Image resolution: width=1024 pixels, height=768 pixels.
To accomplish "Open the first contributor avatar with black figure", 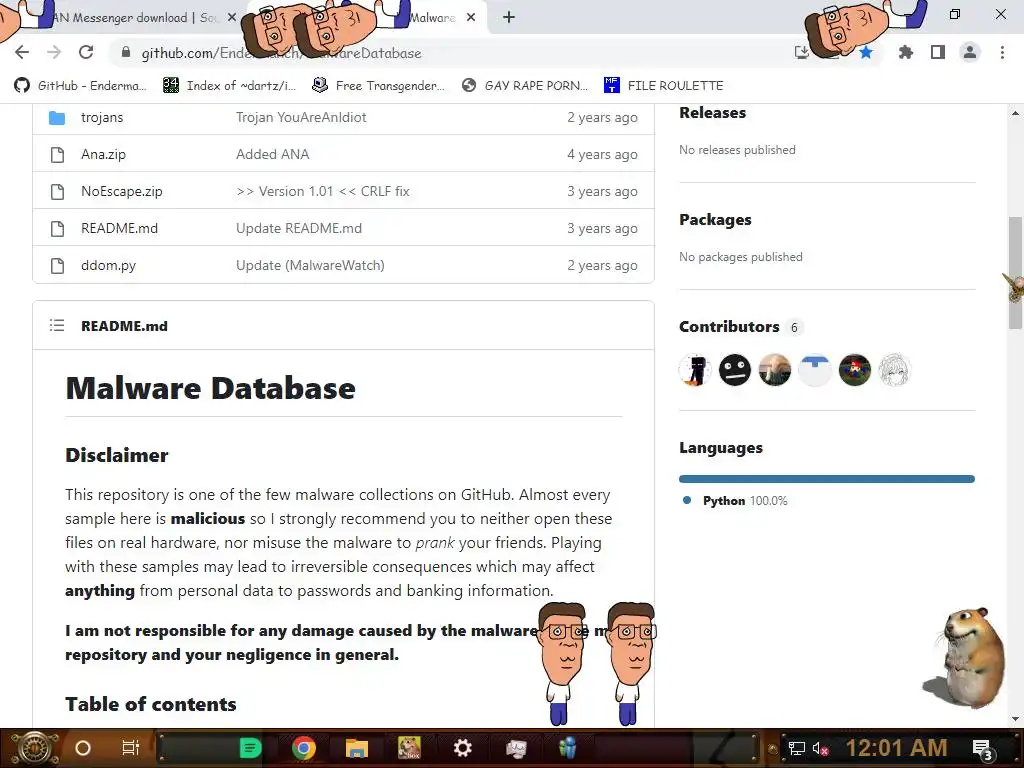I will point(695,370).
